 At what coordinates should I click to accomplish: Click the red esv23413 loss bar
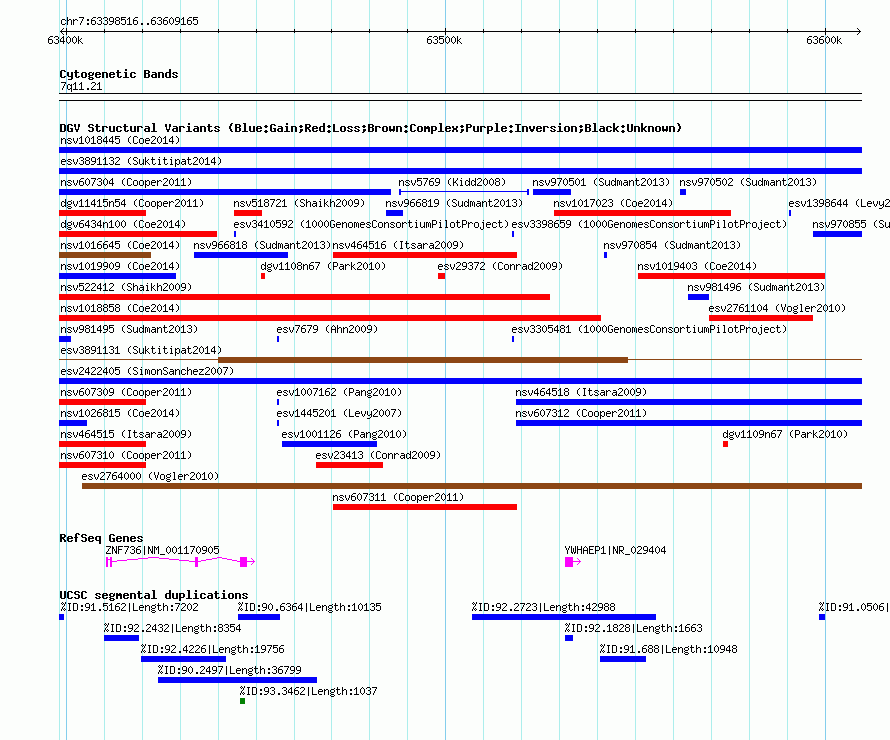click(350, 465)
